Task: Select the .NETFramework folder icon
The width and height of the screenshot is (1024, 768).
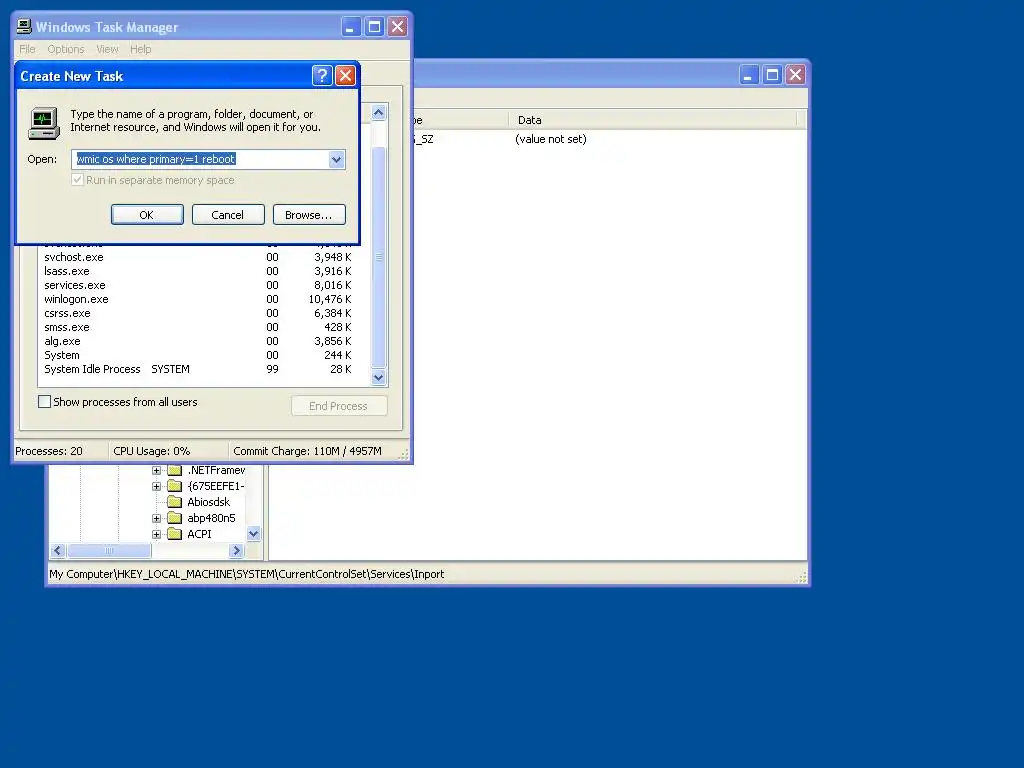Action: 174,470
